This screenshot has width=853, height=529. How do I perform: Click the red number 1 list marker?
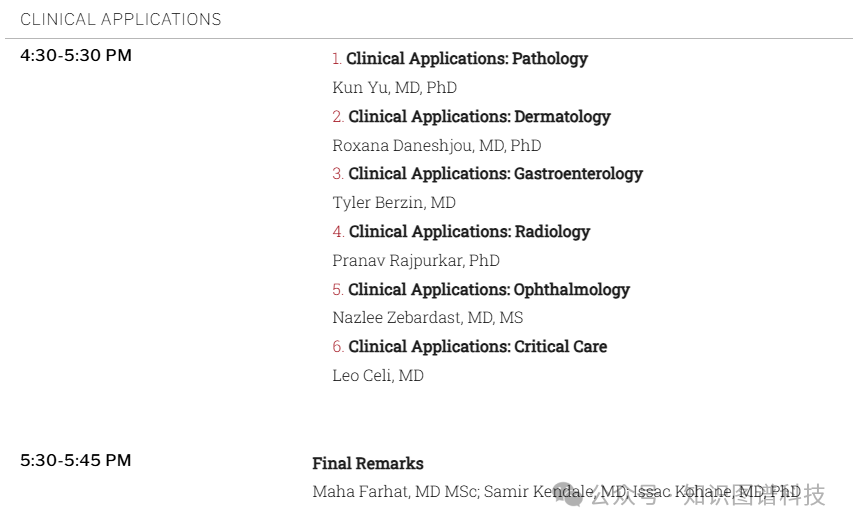click(337, 59)
